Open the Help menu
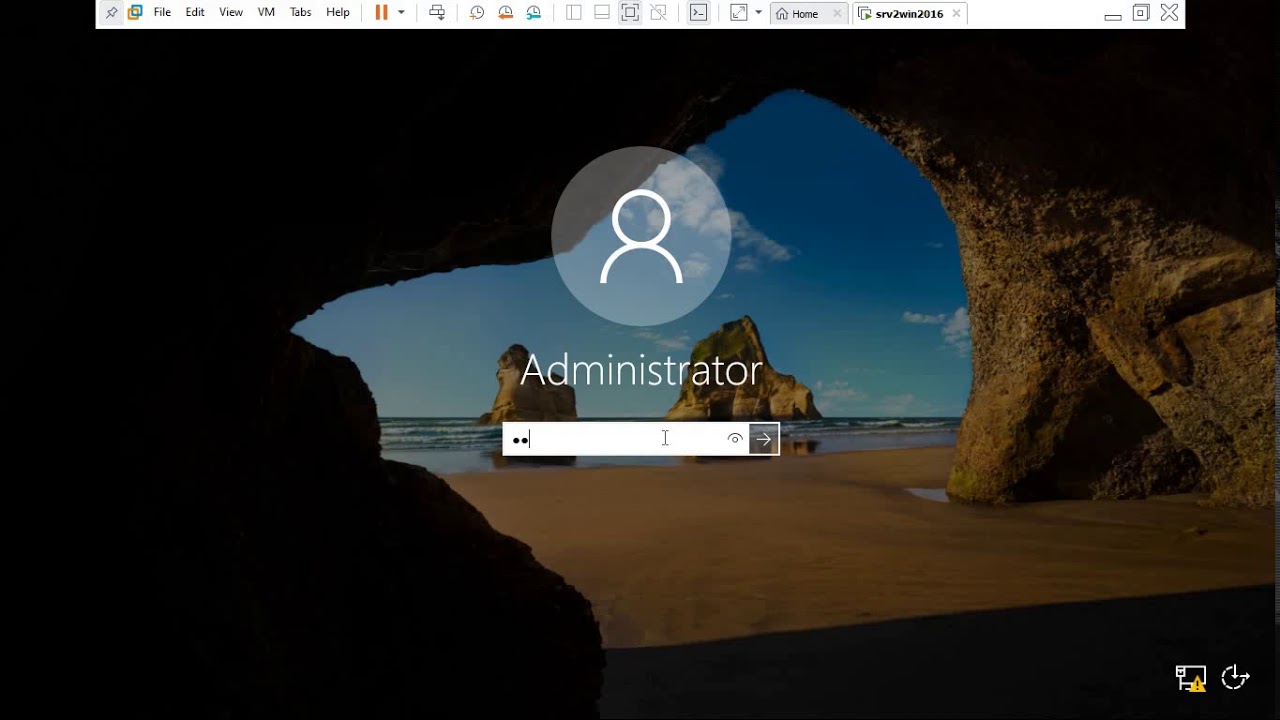 tap(338, 13)
